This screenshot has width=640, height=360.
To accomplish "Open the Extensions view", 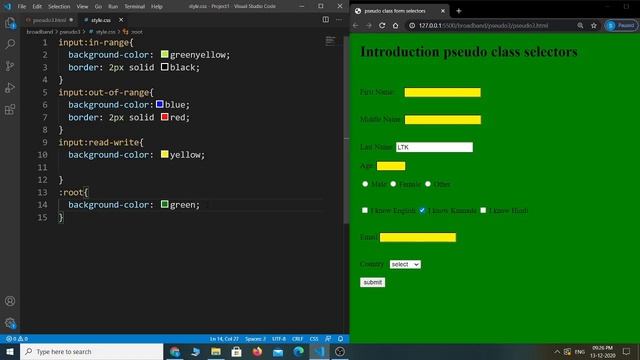I will [x=10, y=109].
